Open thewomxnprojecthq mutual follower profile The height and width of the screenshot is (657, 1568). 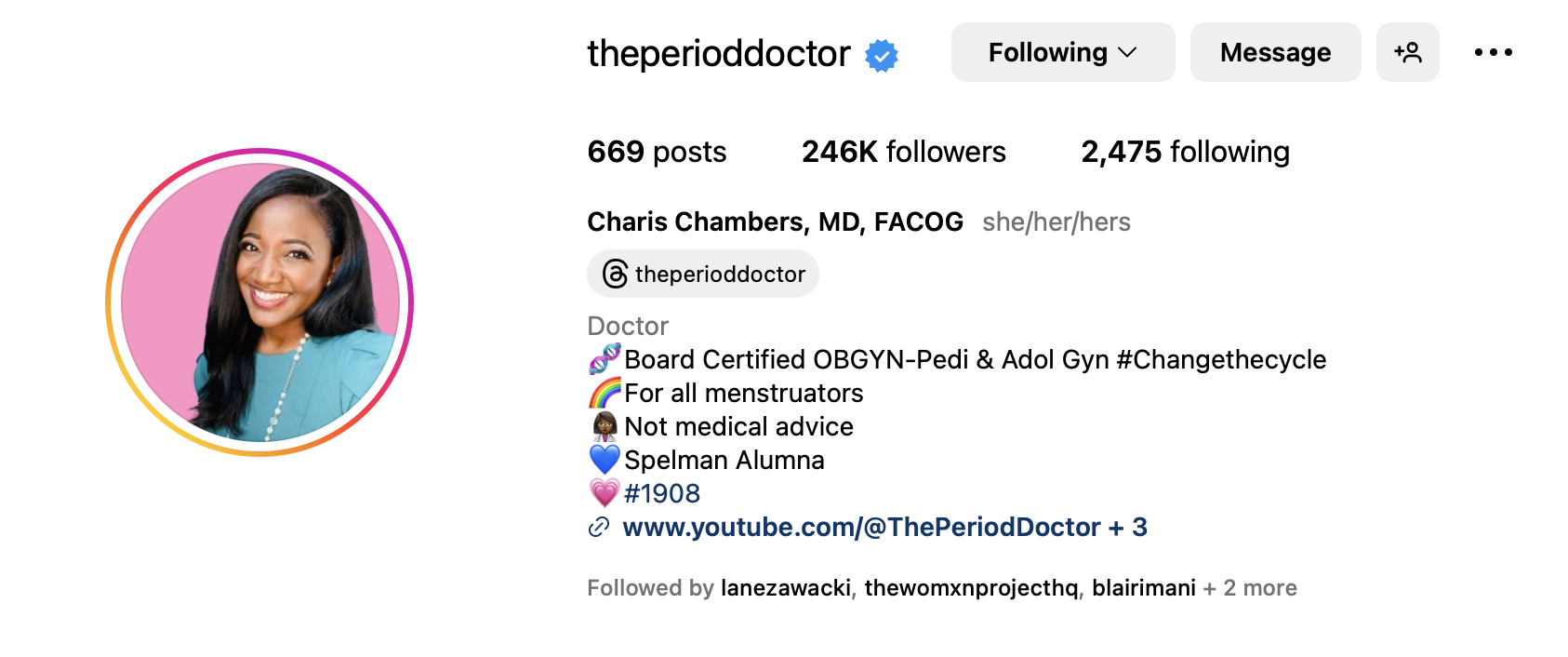pos(971,588)
